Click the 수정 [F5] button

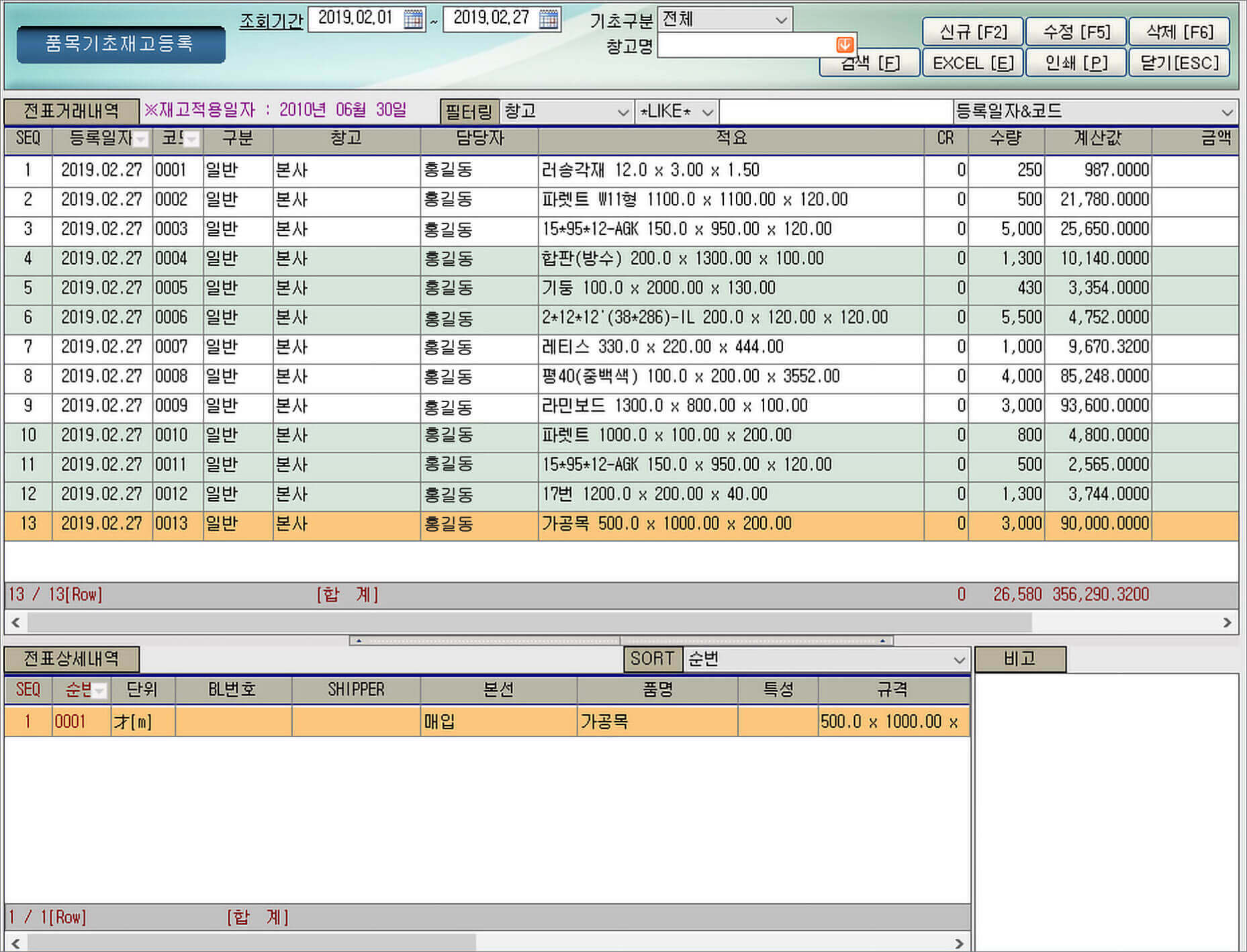[1076, 32]
